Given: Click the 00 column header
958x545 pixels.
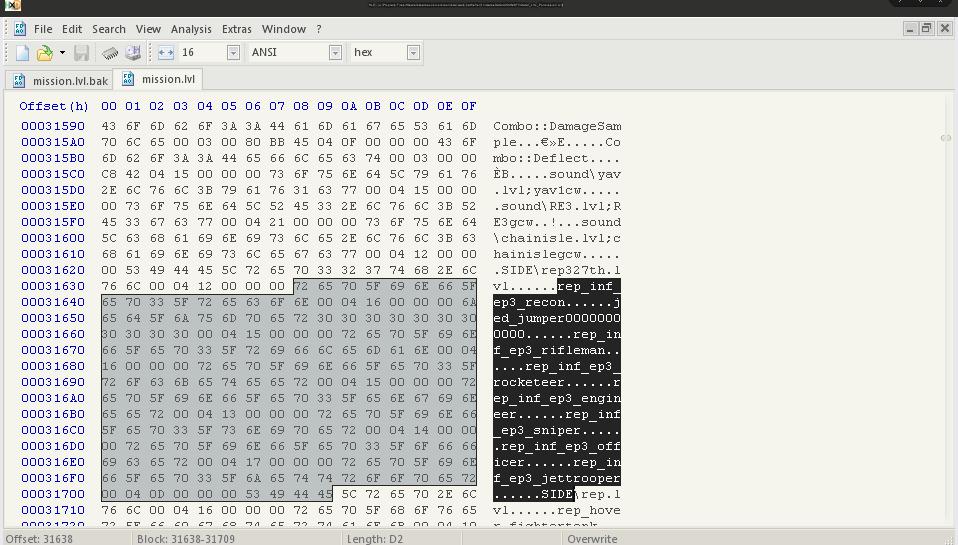Looking at the screenshot, I should (x=109, y=106).
